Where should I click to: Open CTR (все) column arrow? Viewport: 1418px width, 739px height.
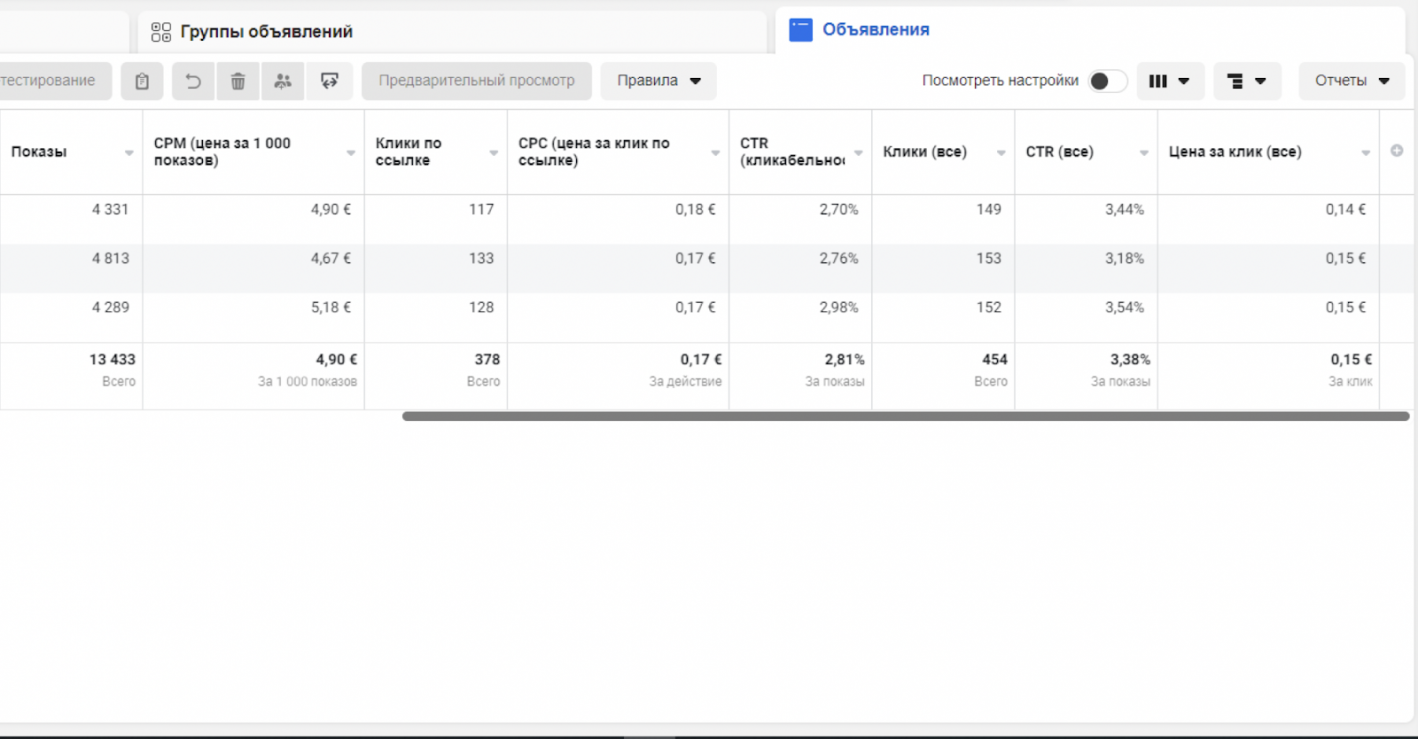pos(1144,153)
